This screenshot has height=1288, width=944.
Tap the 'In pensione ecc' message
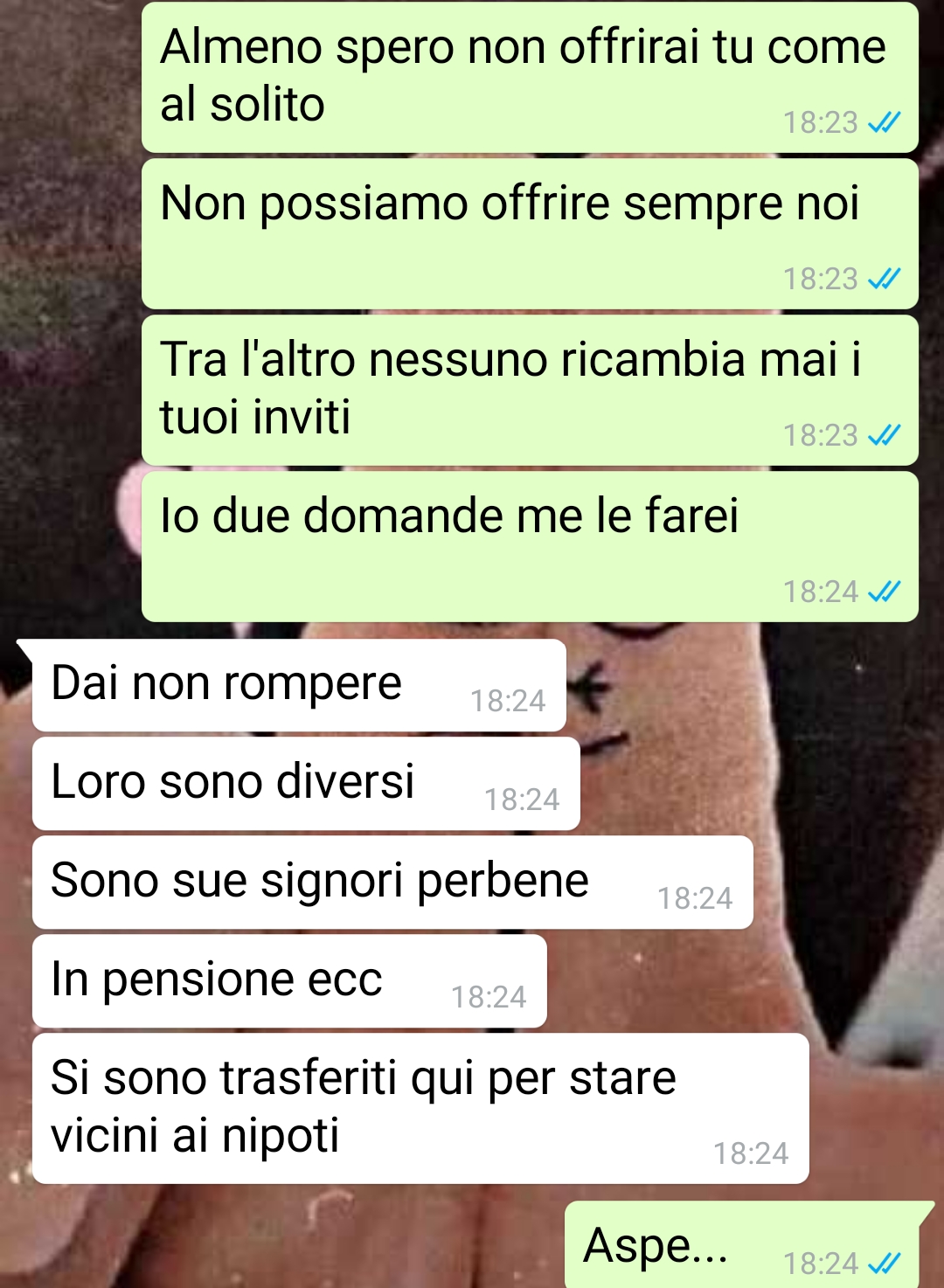[289, 981]
